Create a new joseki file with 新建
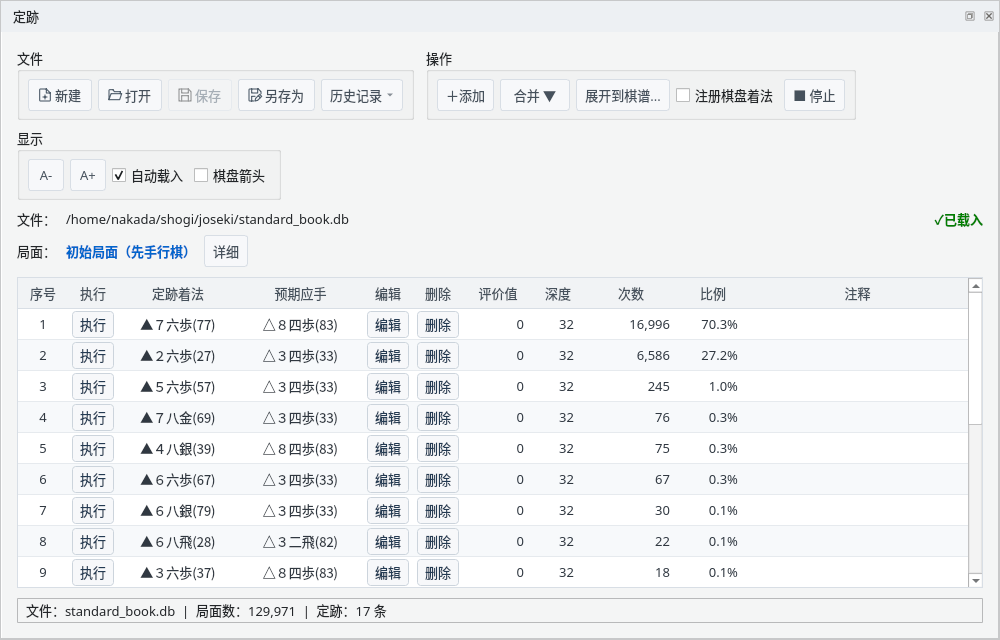The image size is (1000, 640). [x=60, y=96]
